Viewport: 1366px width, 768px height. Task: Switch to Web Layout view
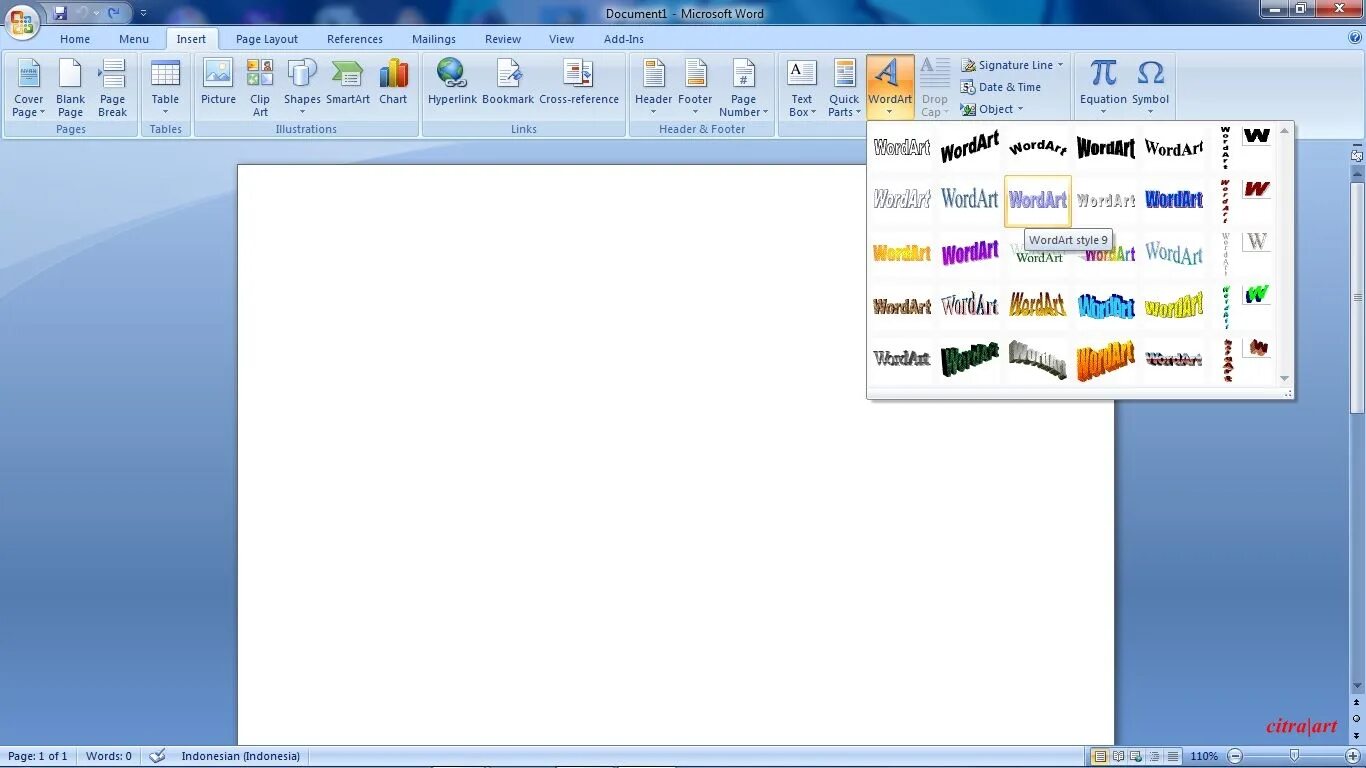pos(1137,757)
